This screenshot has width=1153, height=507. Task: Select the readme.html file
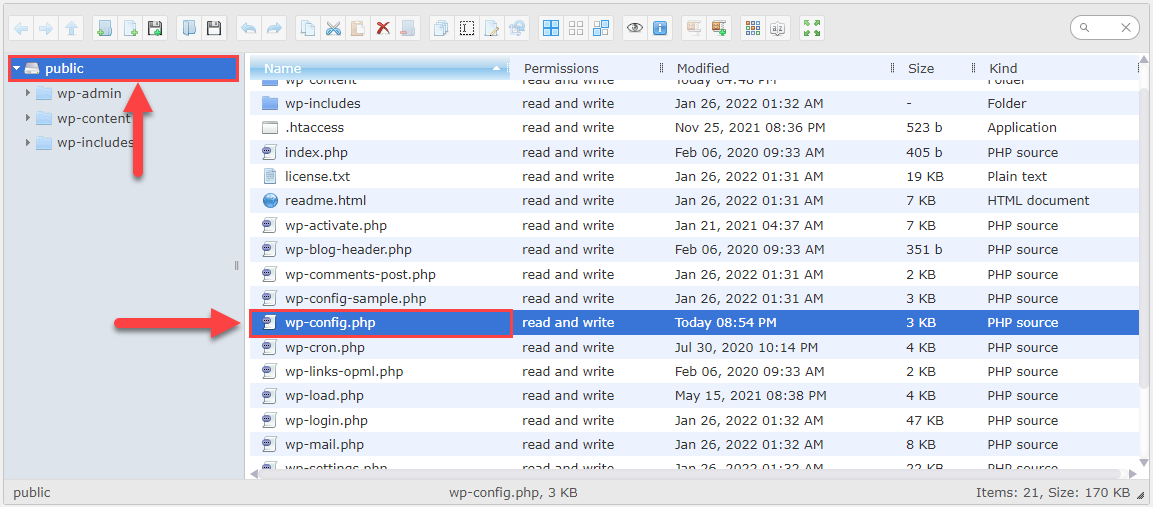coord(693,200)
